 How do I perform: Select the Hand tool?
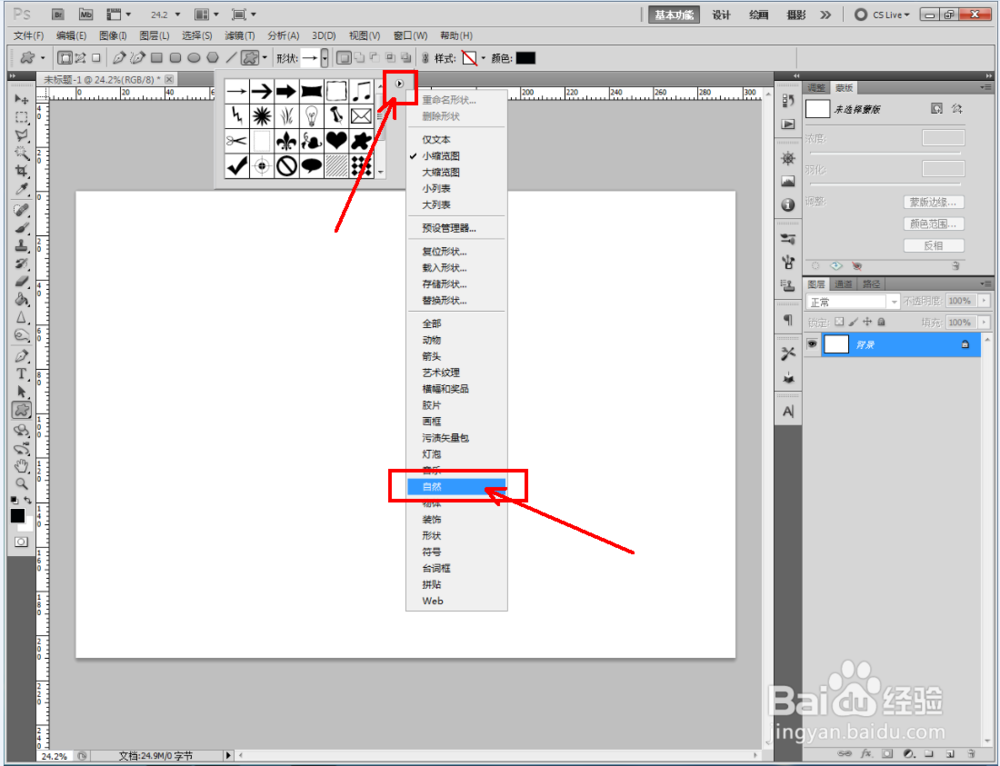tap(21, 466)
